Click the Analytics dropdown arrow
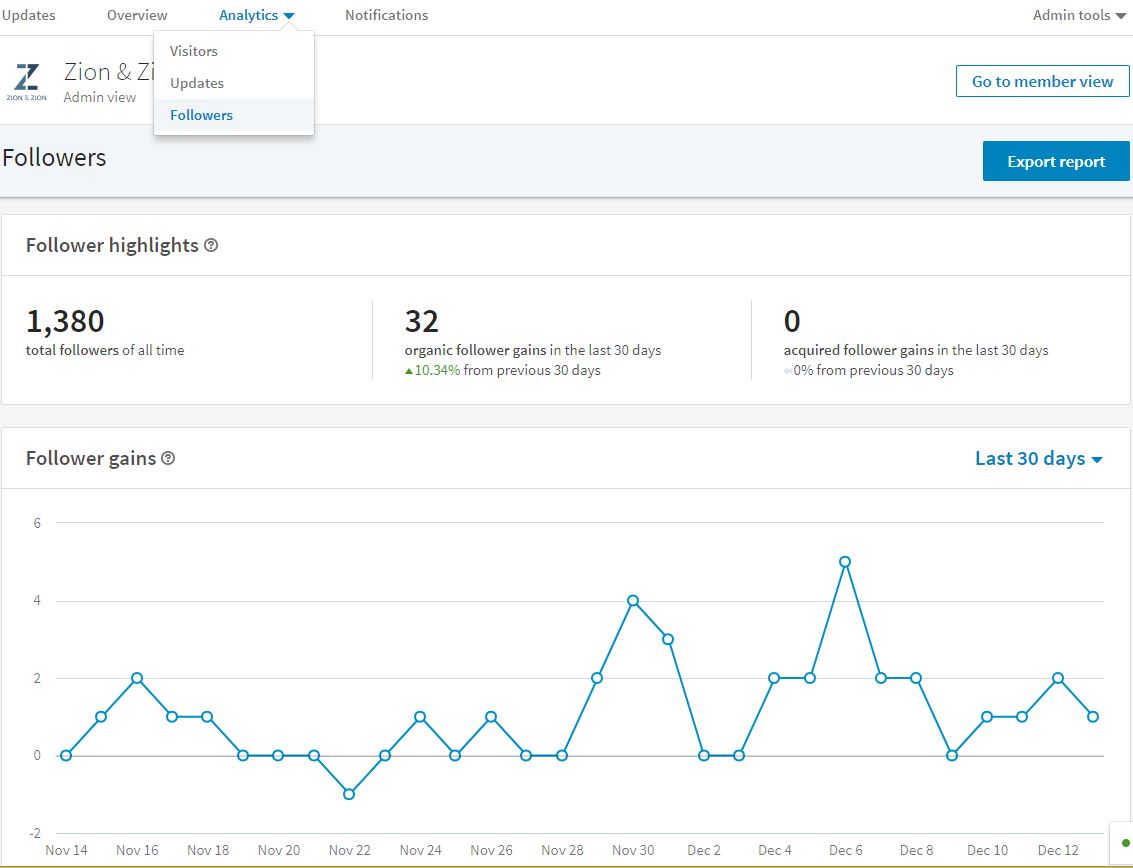Image resolution: width=1133 pixels, height=868 pixels. click(x=289, y=15)
